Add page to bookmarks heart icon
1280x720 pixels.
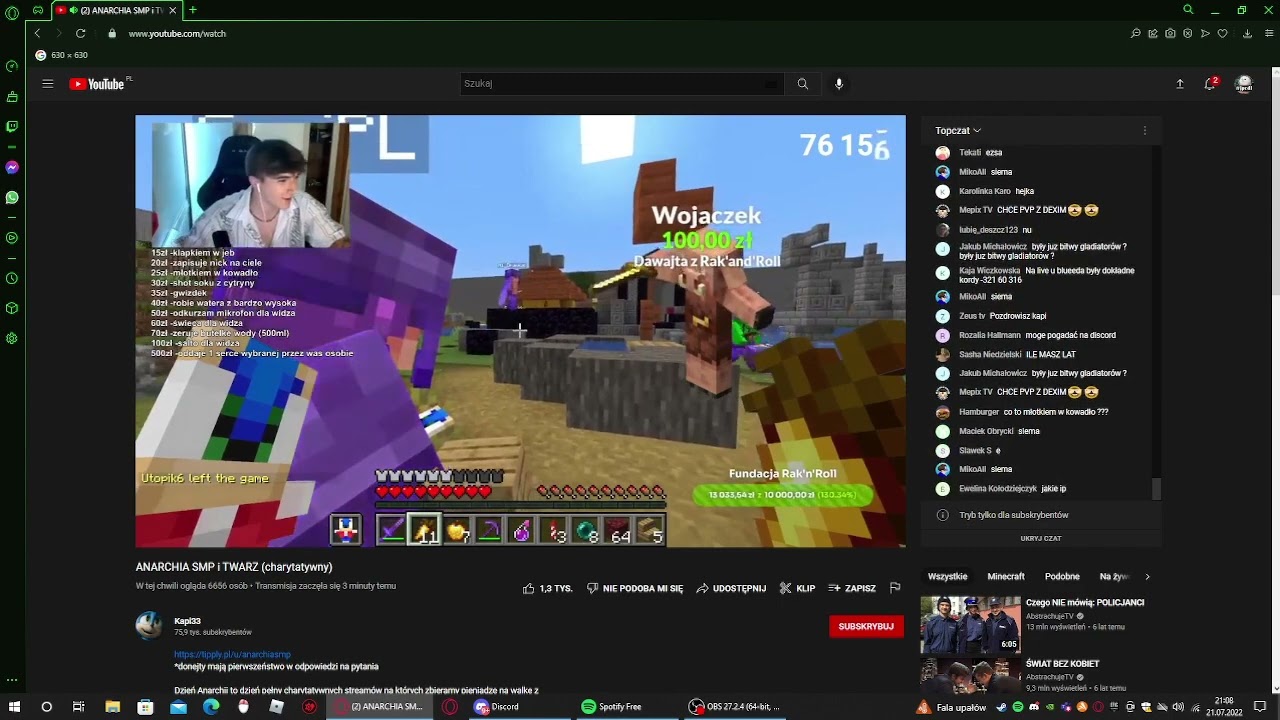(1222, 33)
